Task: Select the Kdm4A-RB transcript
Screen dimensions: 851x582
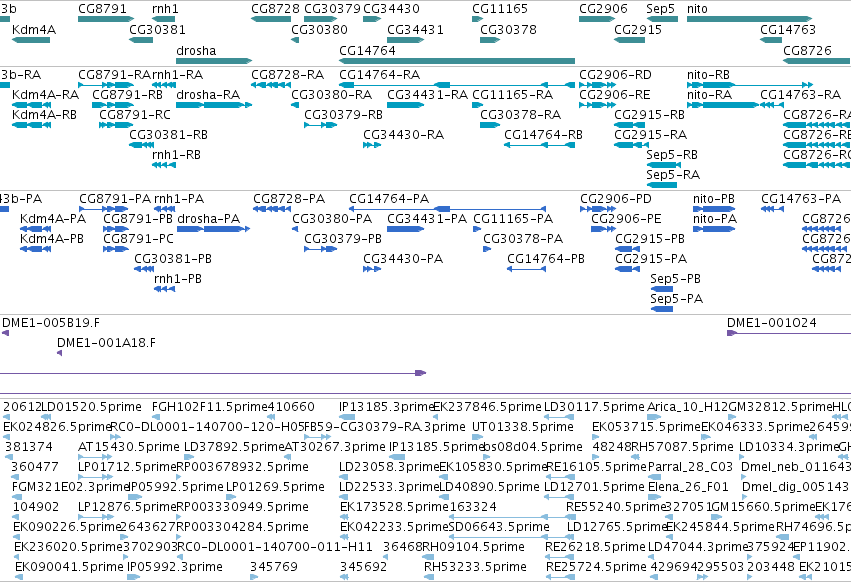Action: (31, 125)
